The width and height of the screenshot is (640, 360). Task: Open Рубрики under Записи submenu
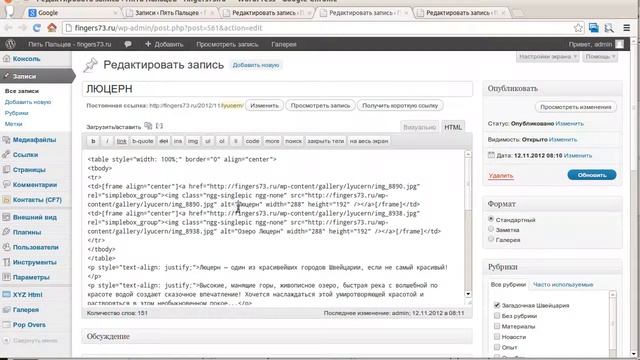click(x=16, y=113)
